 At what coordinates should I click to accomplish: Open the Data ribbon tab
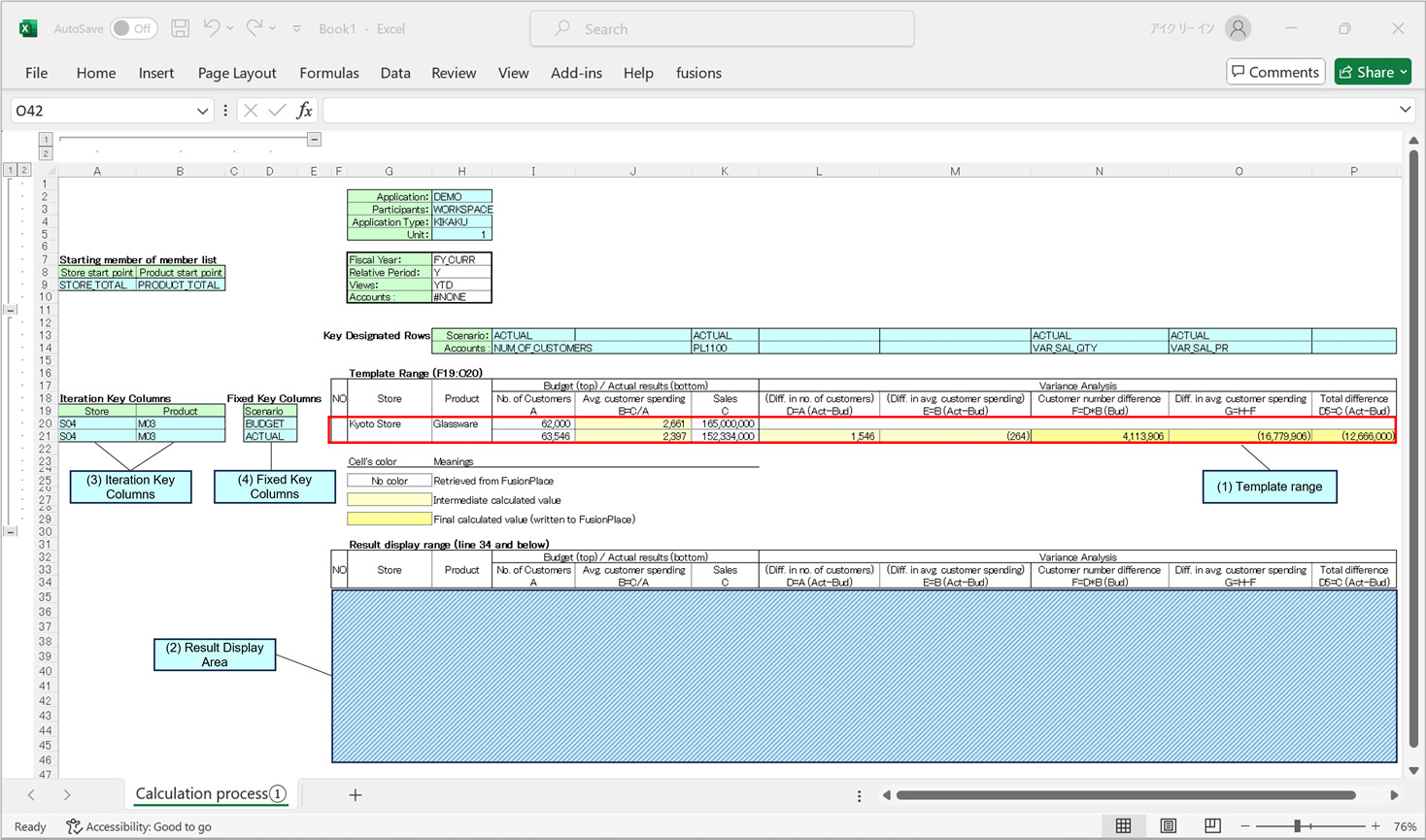click(x=394, y=73)
